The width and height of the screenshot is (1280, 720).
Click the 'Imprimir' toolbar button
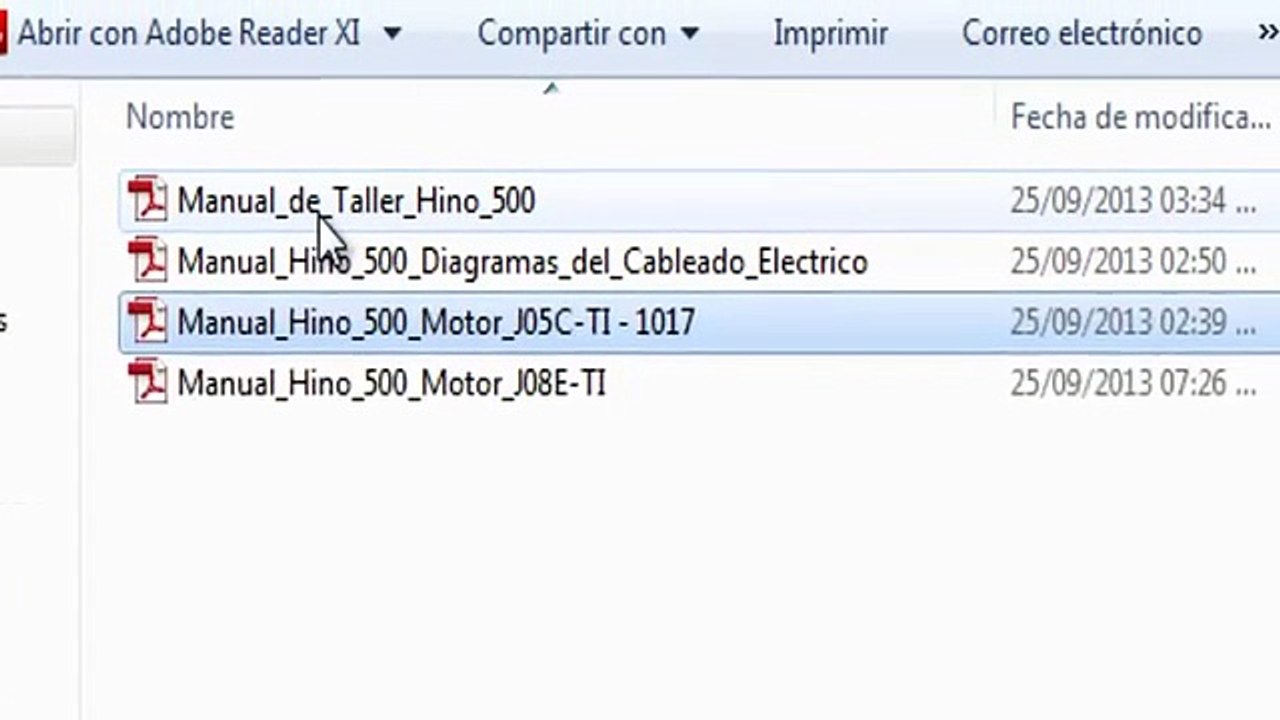click(830, 33)
